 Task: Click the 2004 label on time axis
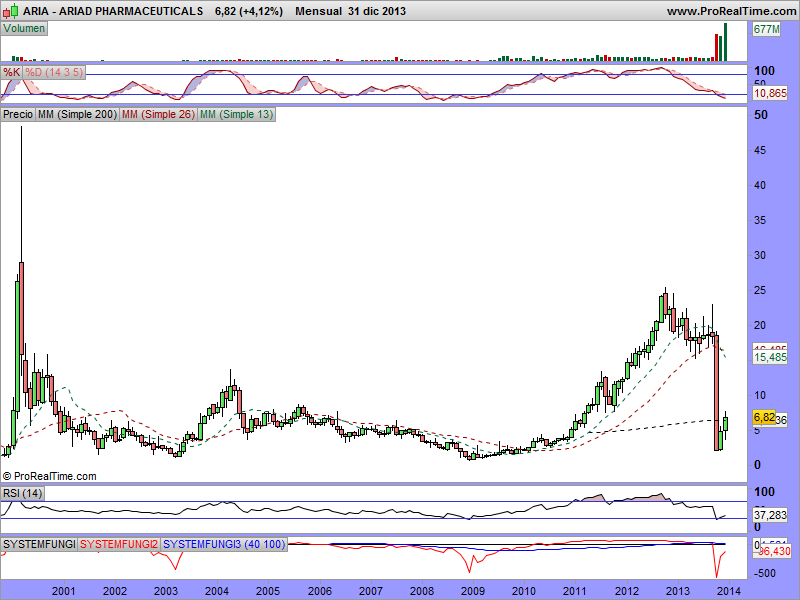pos(217,591)
